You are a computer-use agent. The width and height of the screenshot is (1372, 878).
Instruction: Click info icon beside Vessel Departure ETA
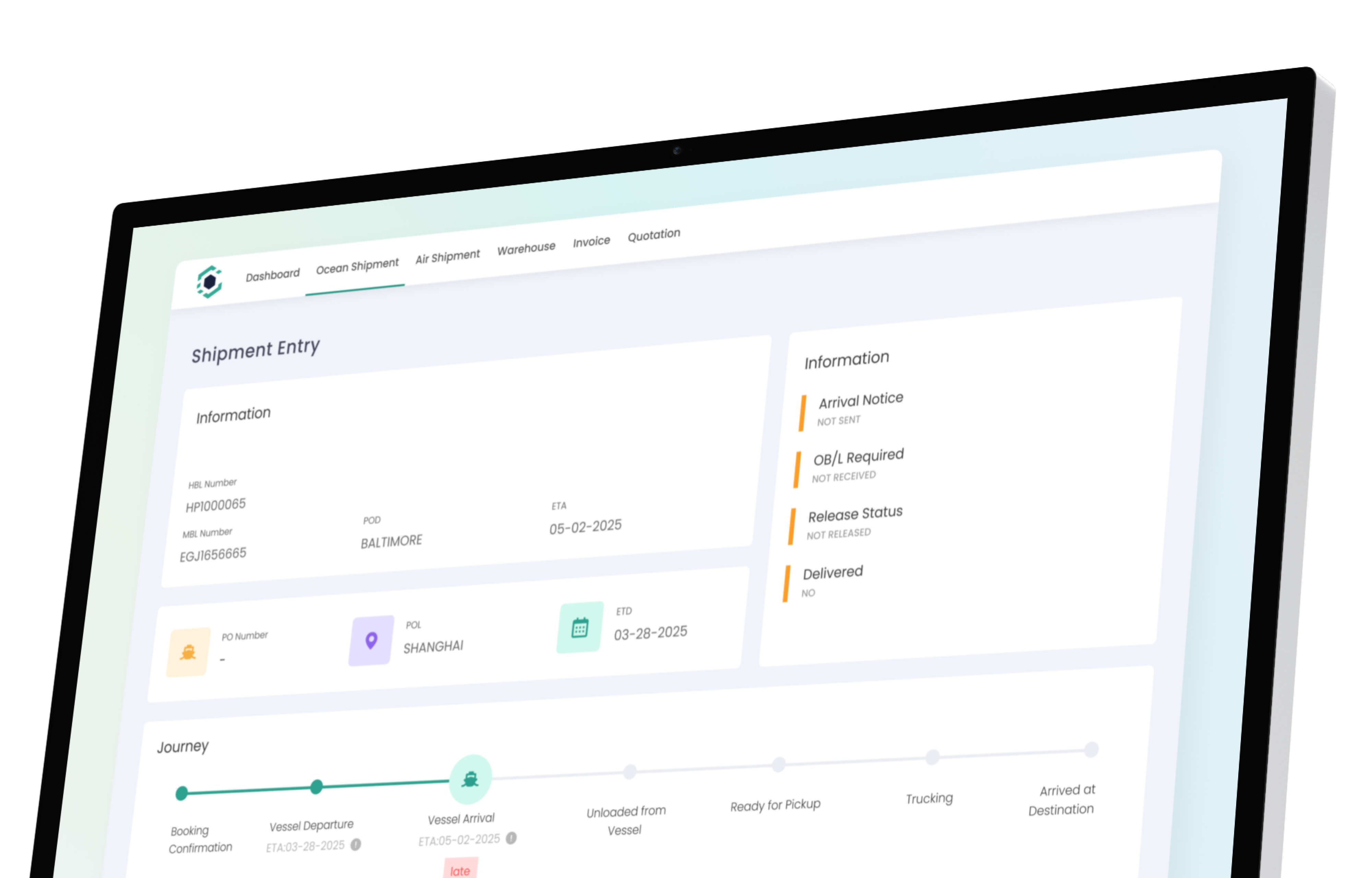(x=356, y=844)
